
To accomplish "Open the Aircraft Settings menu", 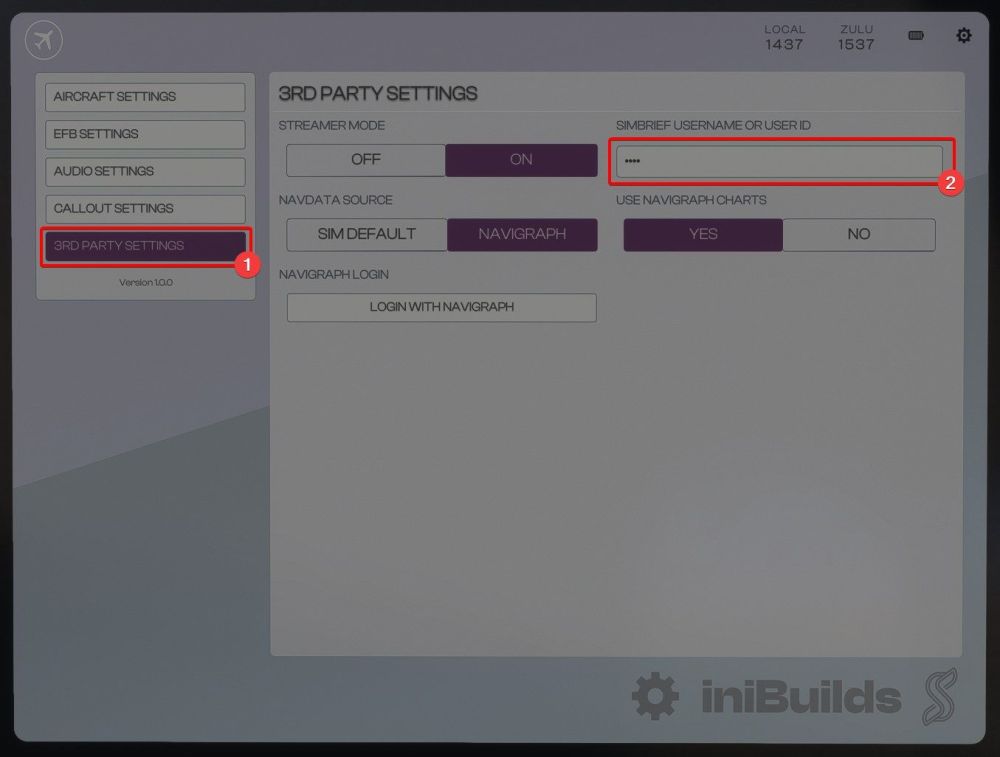I will [x=145, y=97].
